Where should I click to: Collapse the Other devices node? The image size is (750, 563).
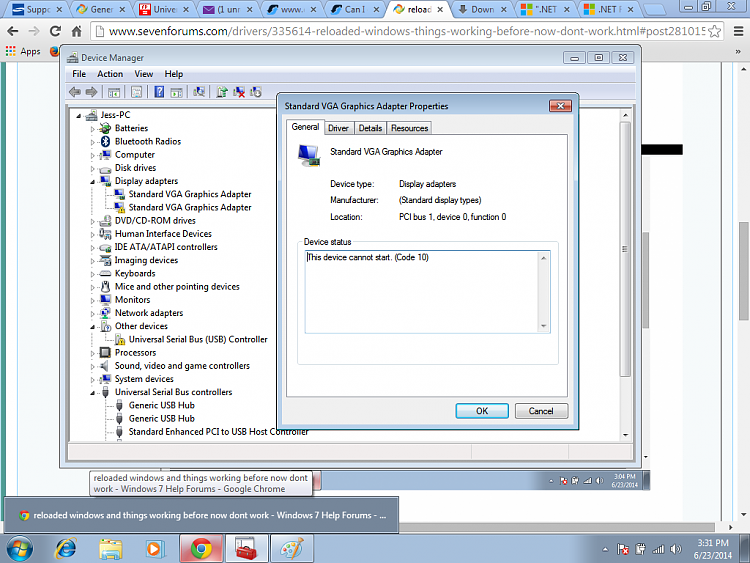pyautogui.click(x=93, y=327)
